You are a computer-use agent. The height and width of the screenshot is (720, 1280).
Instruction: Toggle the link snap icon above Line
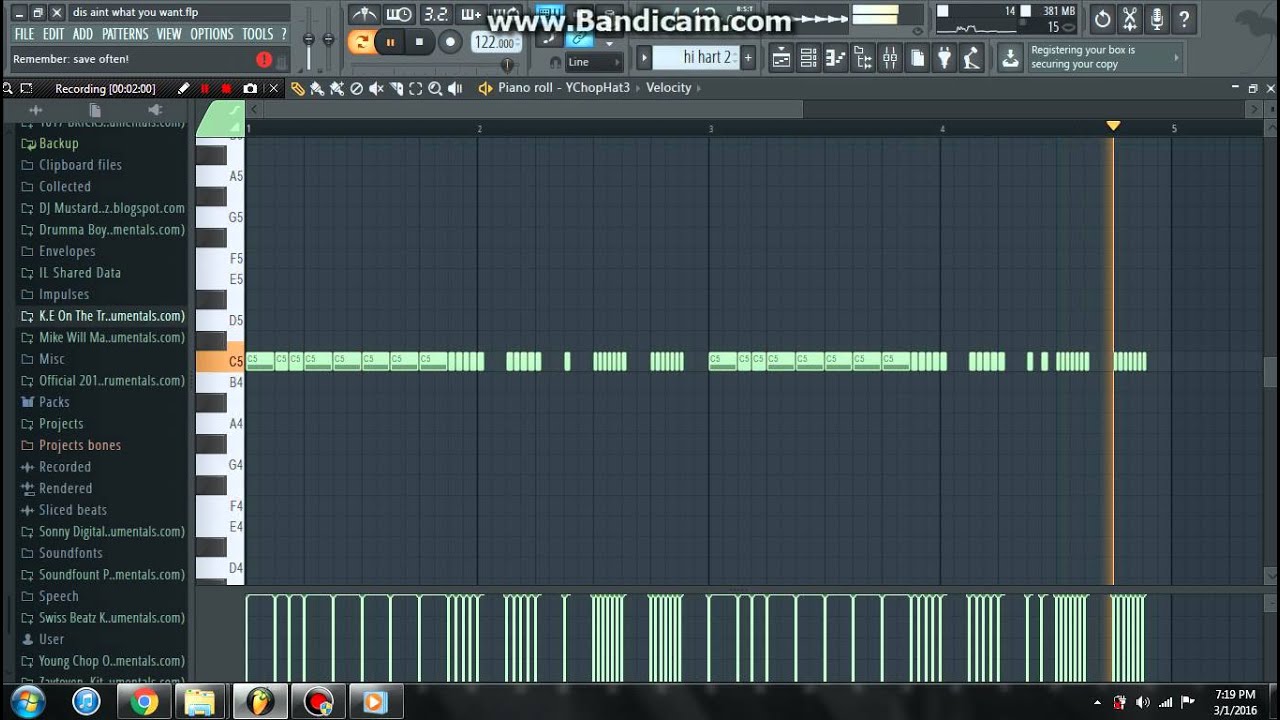point(579,39)
